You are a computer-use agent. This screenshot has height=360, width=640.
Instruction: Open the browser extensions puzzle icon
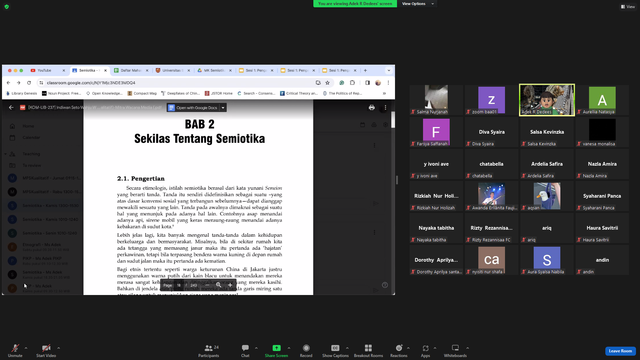352,82
